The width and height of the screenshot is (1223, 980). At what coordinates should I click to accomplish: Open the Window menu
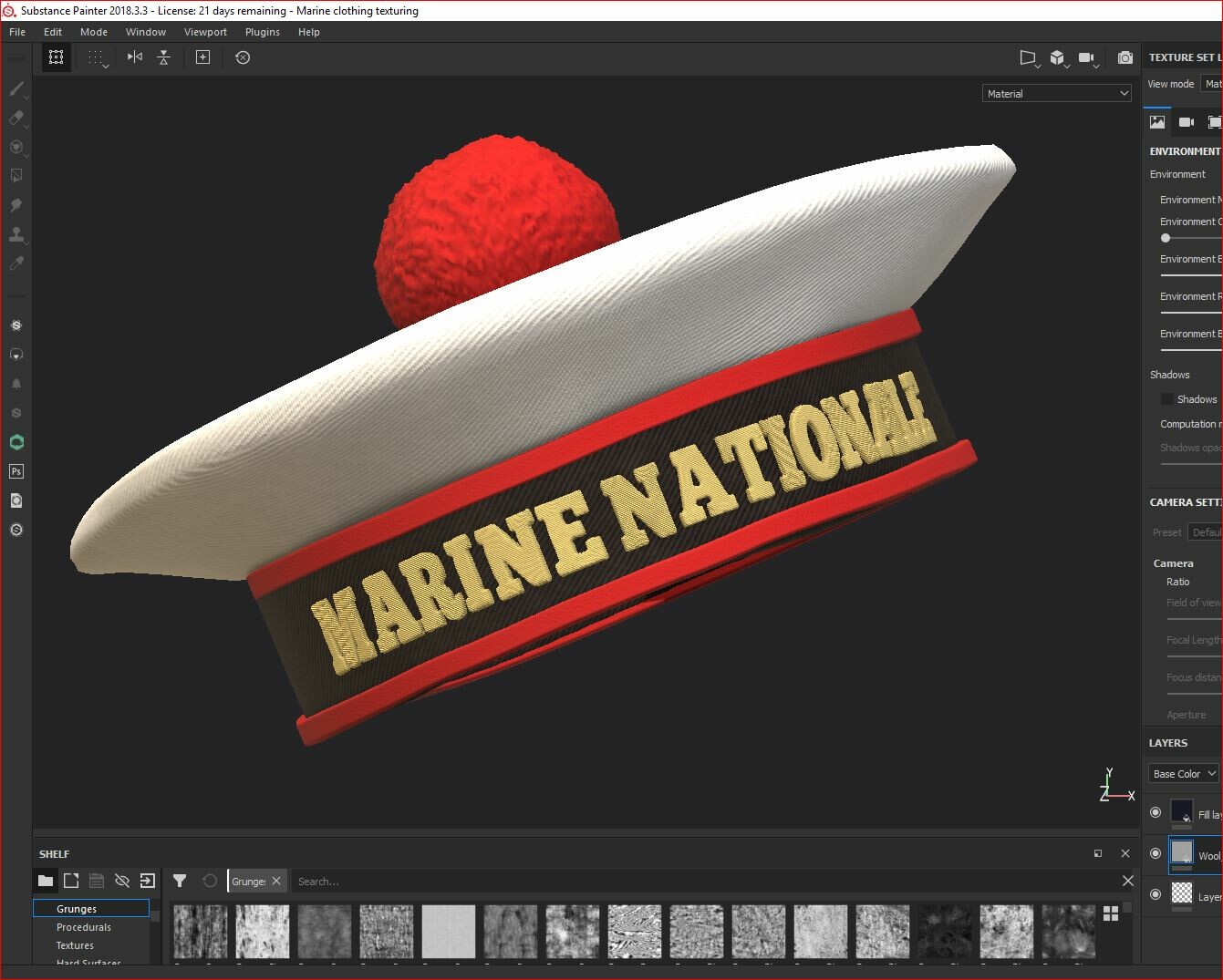(146, 32)
